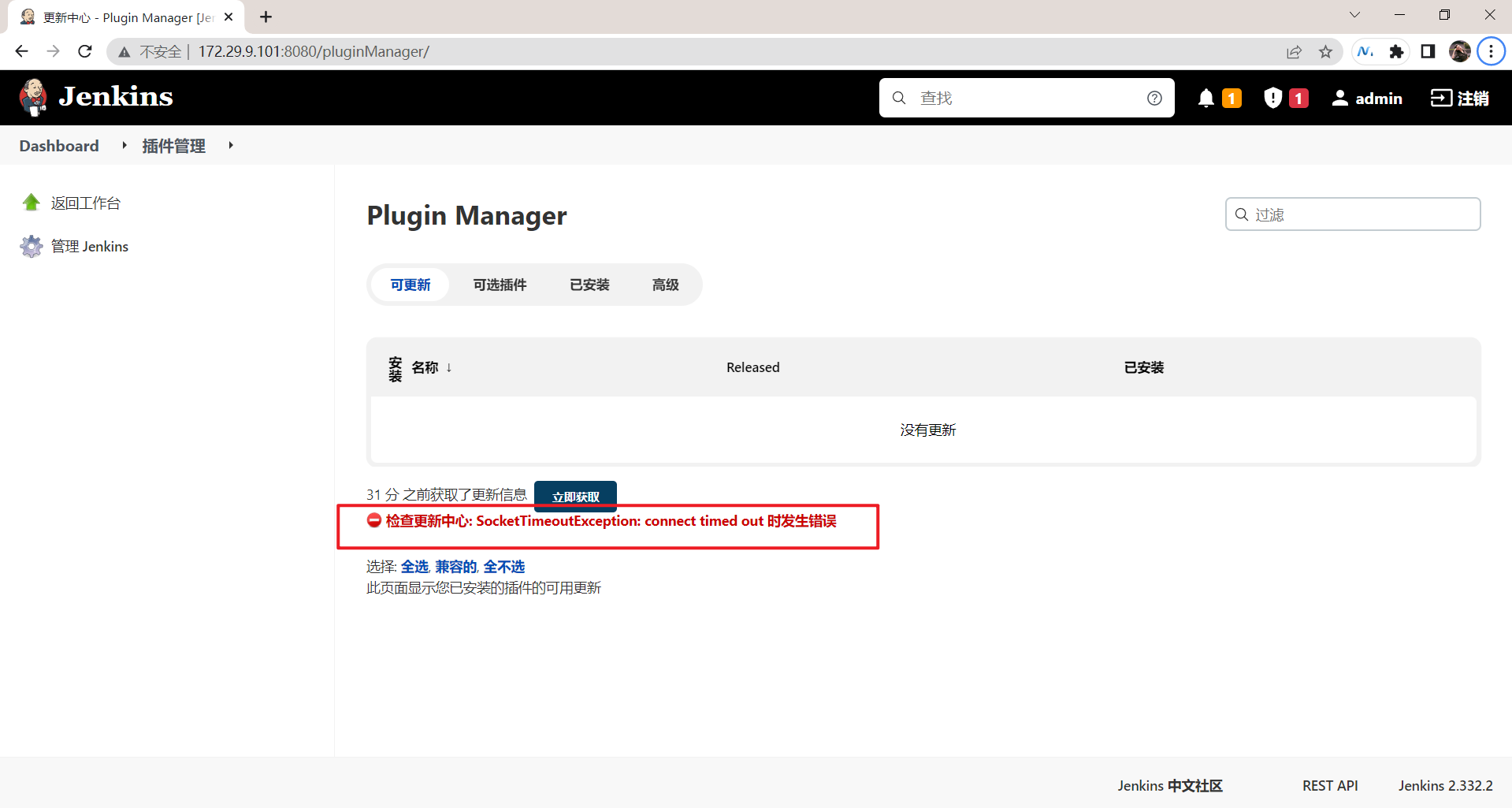The width and height of the screenshot is (1512, 808).
Task: Open Chrome three-dot menu
Action: click(x=1491, y=52)
